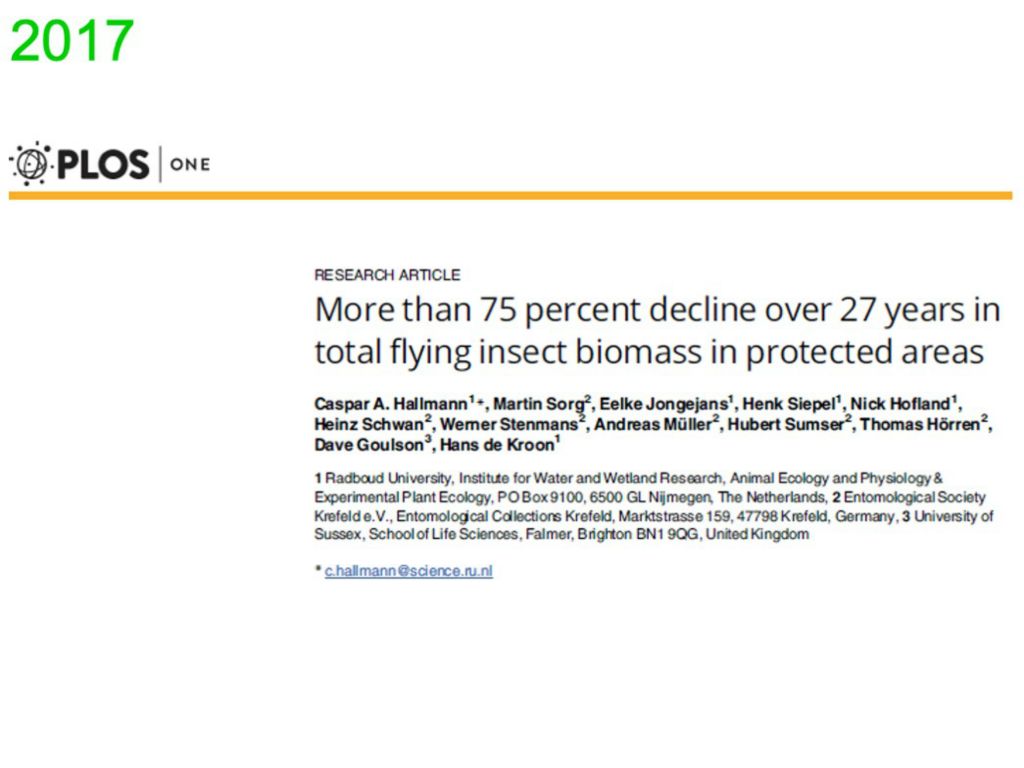Select author name Dave Goulson
1024x768 pixels.
point(369,445)
